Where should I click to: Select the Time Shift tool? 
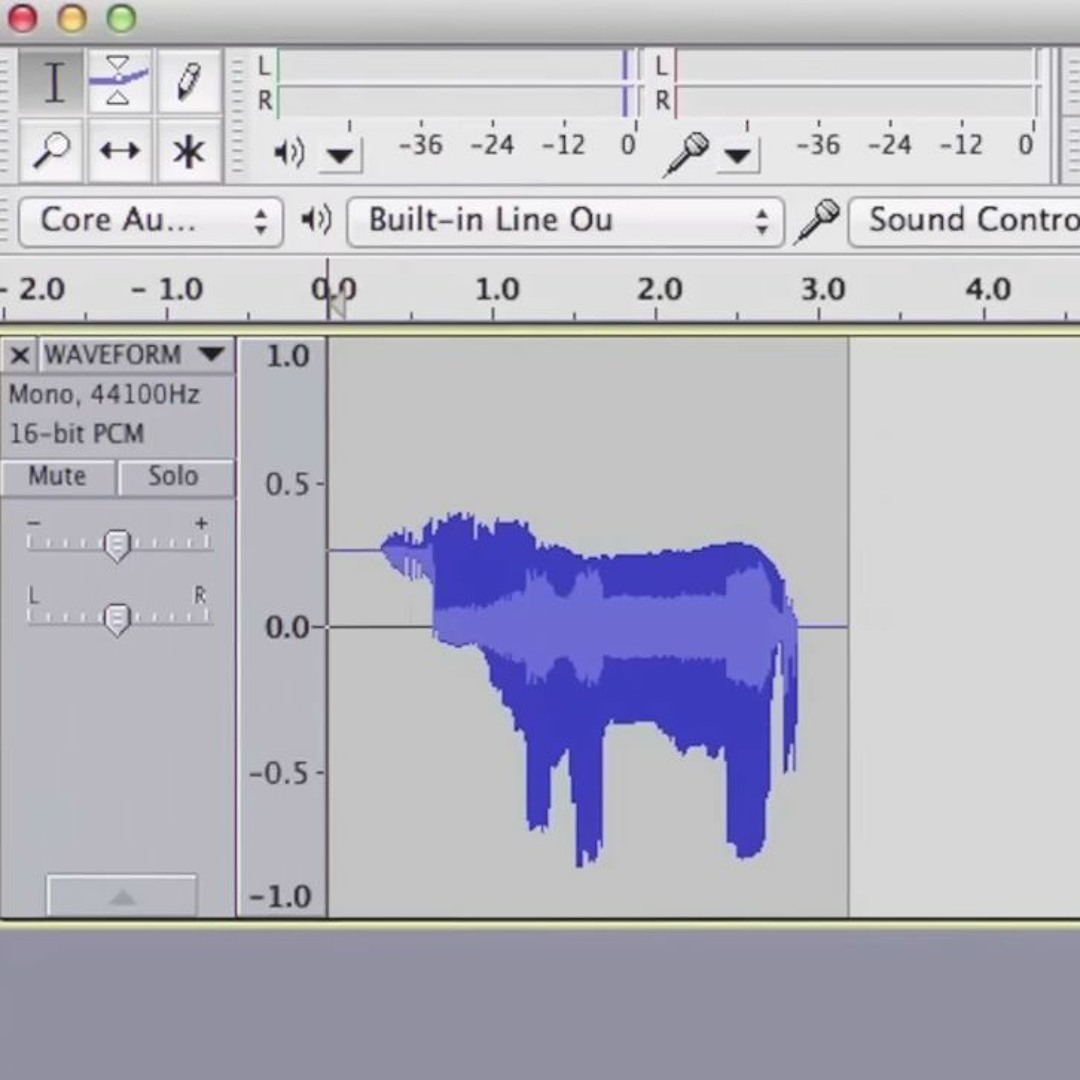click(119, 150)
